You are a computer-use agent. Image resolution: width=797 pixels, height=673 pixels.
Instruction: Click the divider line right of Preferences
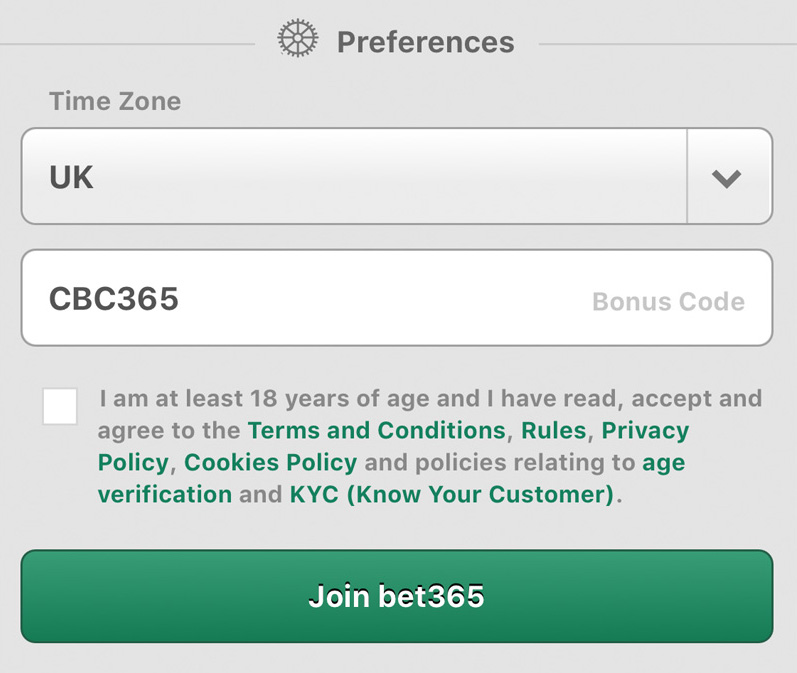pyautogui.click(x=667, y=44)
